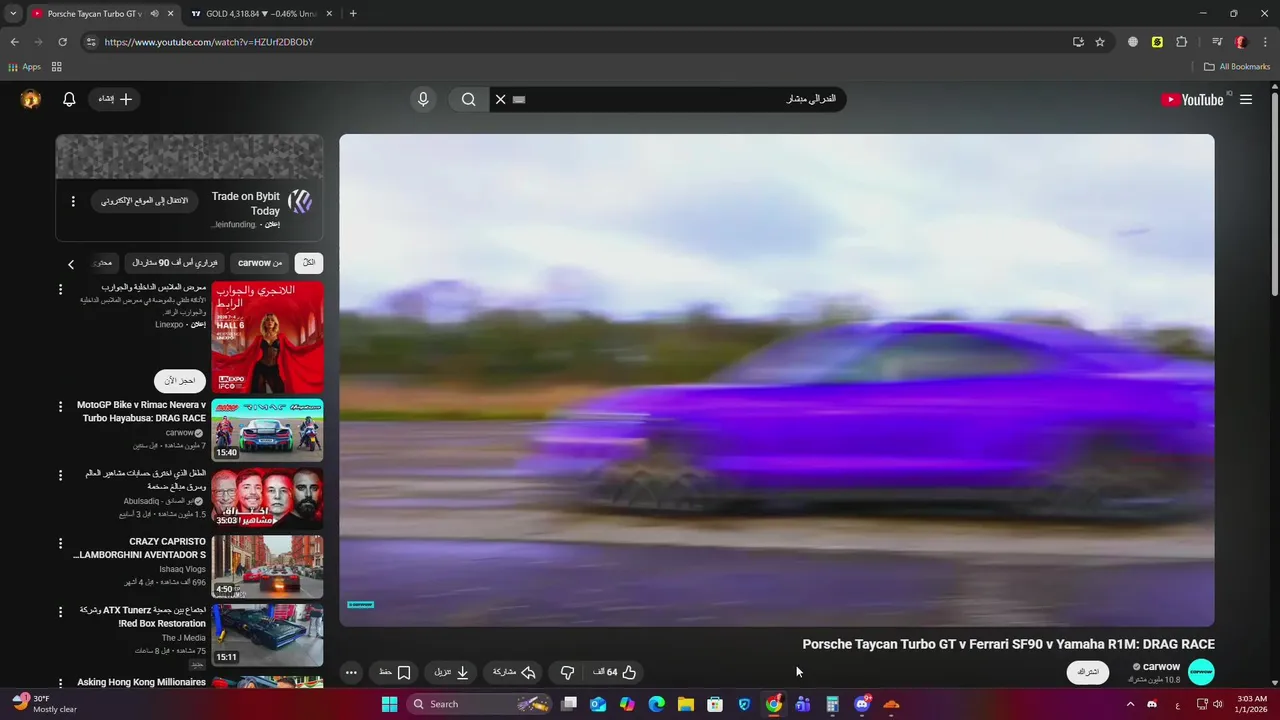This screenshot has width=1280, height=720.
Task: Click Bybit ad visit website button
Action: coord(145,201)
